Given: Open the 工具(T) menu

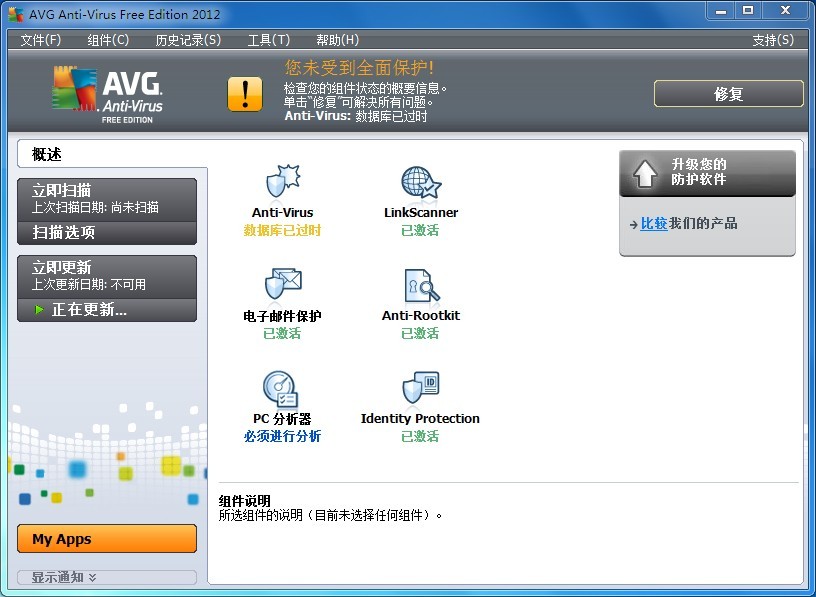Looking at the screenshot, I should (x=268, y=40).
